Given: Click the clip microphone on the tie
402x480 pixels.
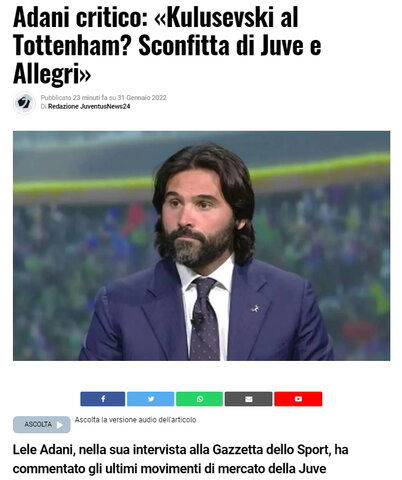Looking at the screenshot, I should (x=196, y=320).
